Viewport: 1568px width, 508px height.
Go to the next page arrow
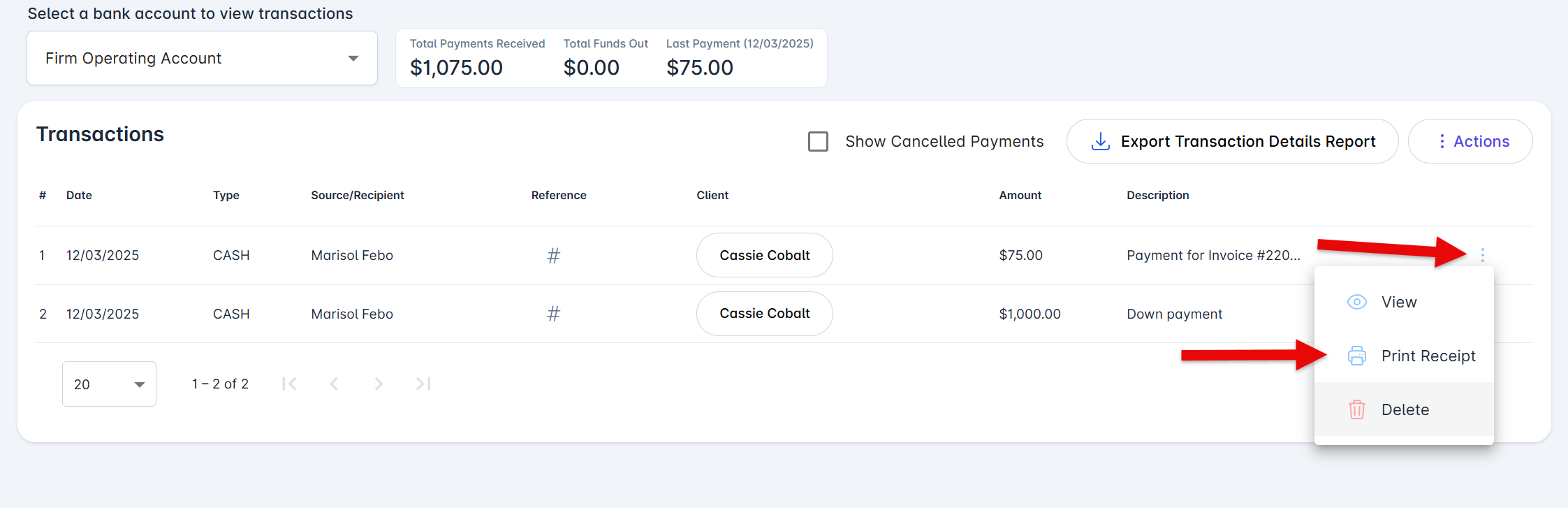pos(379,384)
